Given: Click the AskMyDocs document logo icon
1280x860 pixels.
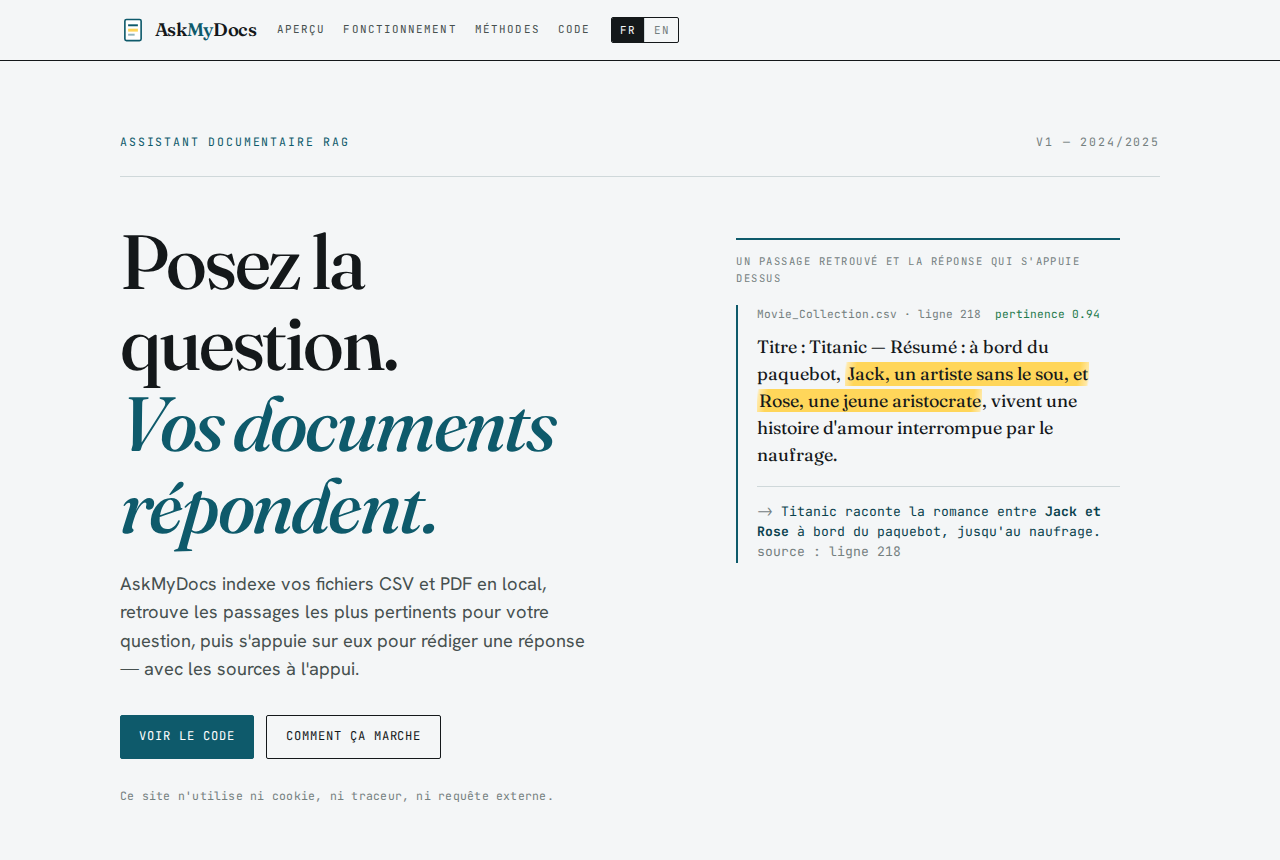Looking at the screenshot, I should pyautogui.click(x=133, y=30).
